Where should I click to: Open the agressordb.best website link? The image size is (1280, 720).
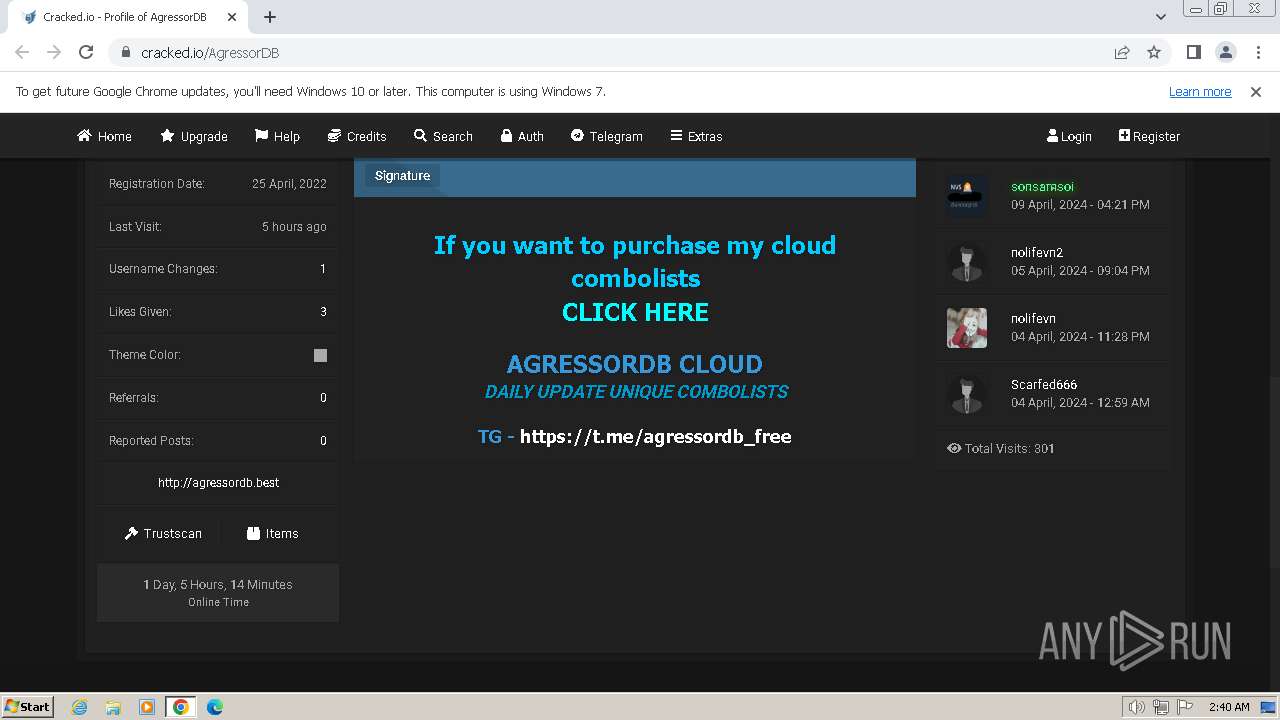218,482
